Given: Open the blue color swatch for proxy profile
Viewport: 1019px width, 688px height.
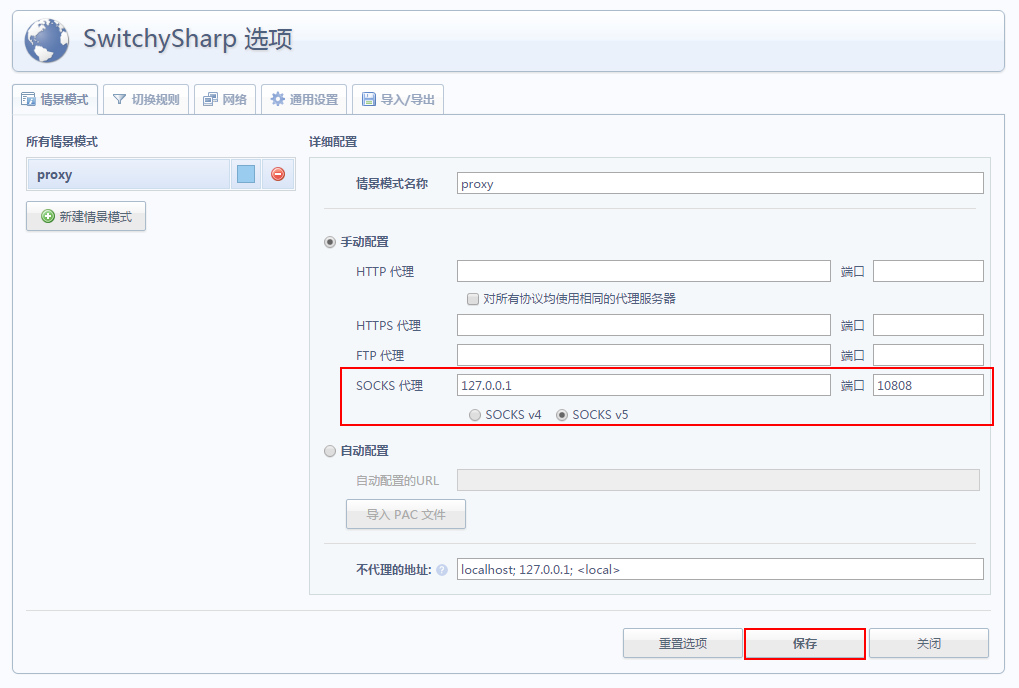Looking at the screenshot, I should 246,174.
